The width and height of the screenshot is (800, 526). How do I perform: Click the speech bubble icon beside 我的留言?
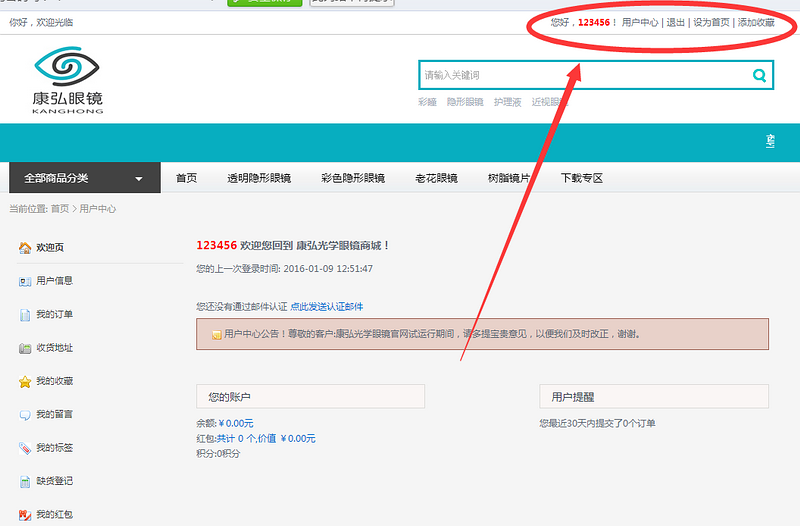click(25, 415)
